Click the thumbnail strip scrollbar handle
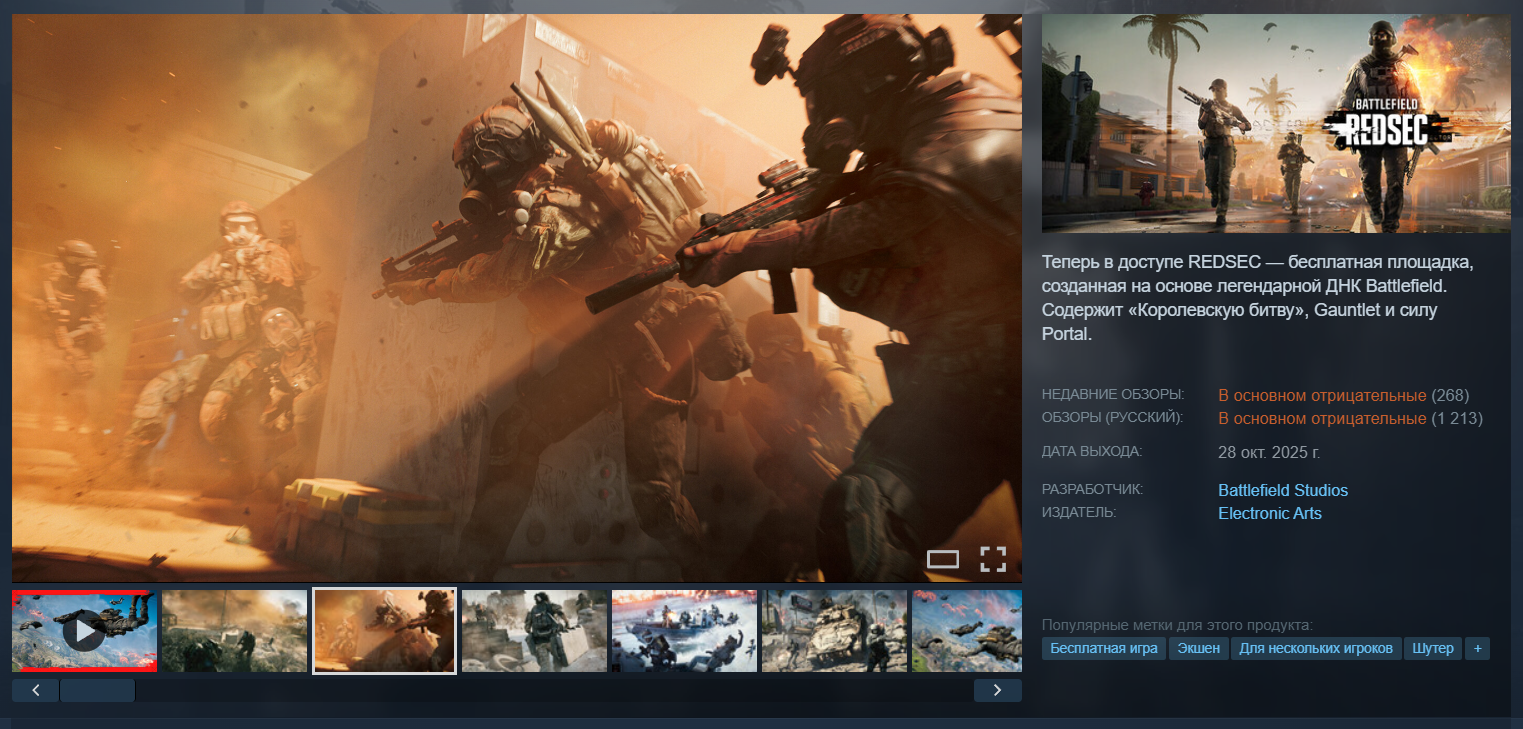The height and width of the screenshot is (729, 1523). tap(97, 690)
